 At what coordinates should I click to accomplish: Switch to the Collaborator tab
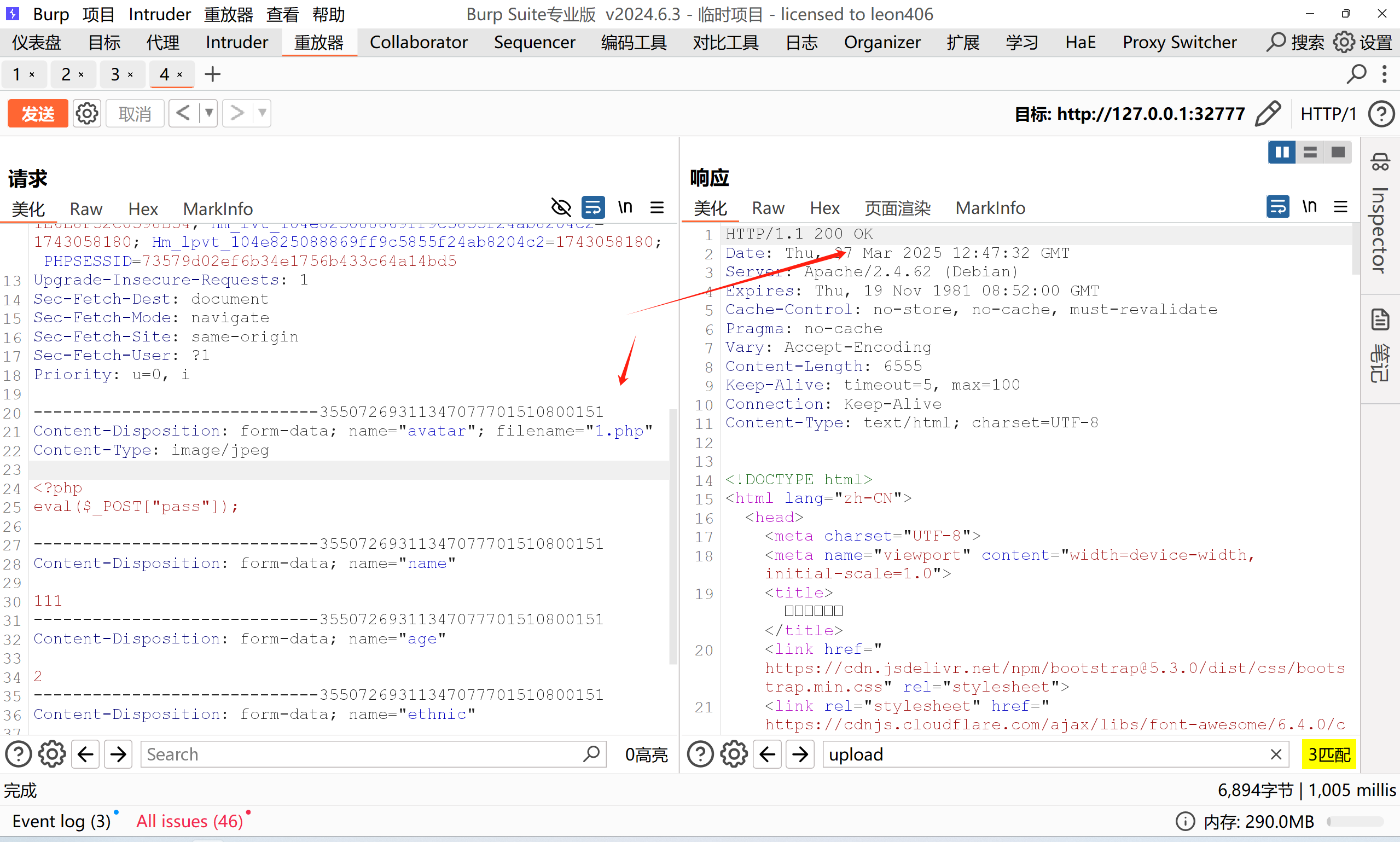(x=418, y=43)
